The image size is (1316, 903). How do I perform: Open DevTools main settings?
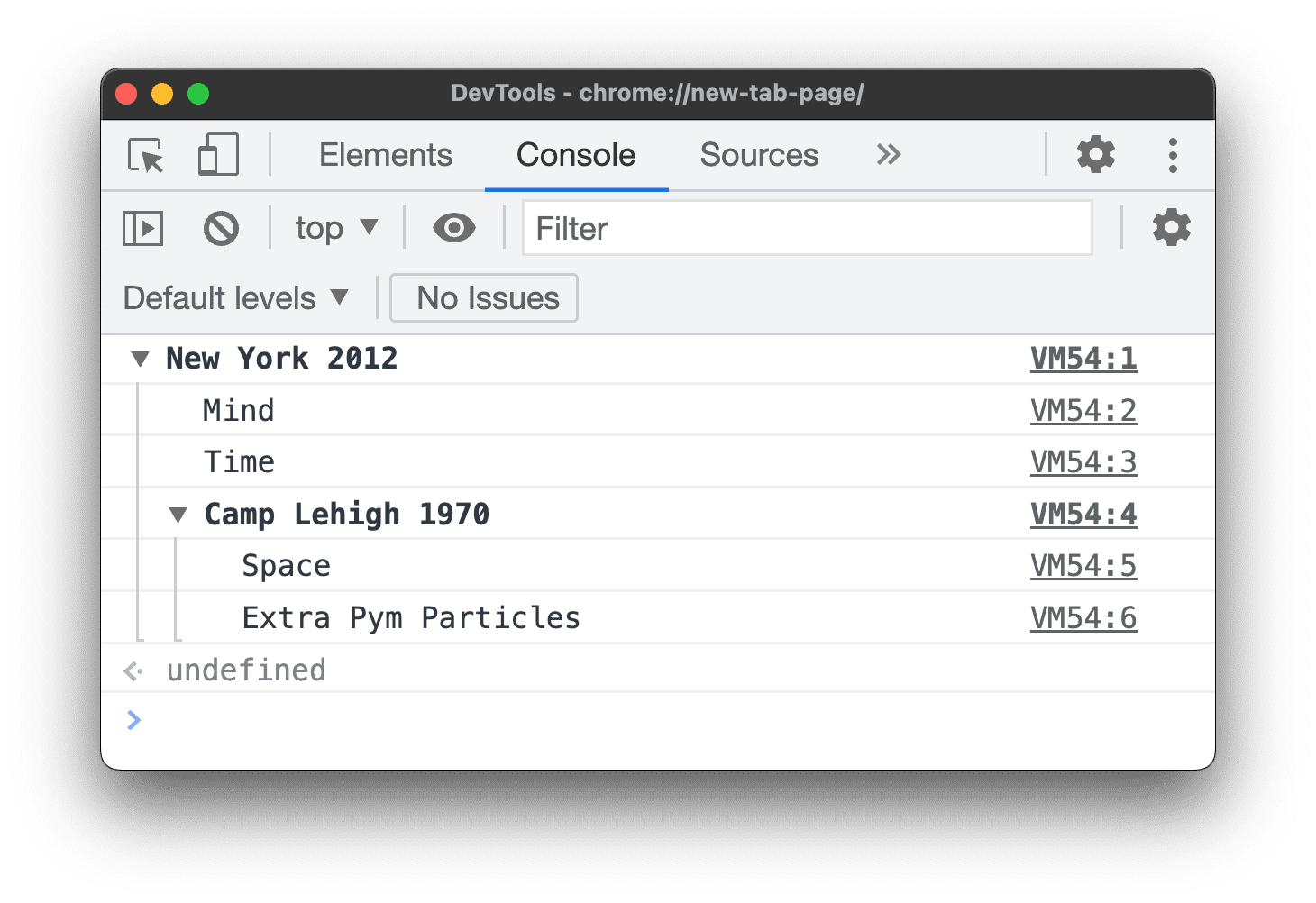[x=1095, y=154]
